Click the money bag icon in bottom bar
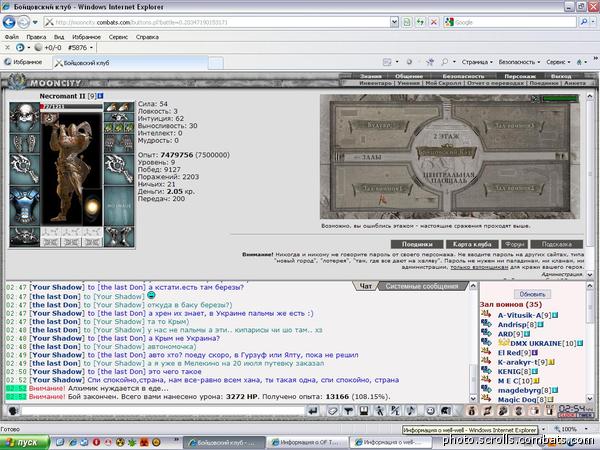The image size is (600, 450). click(472, 411)
